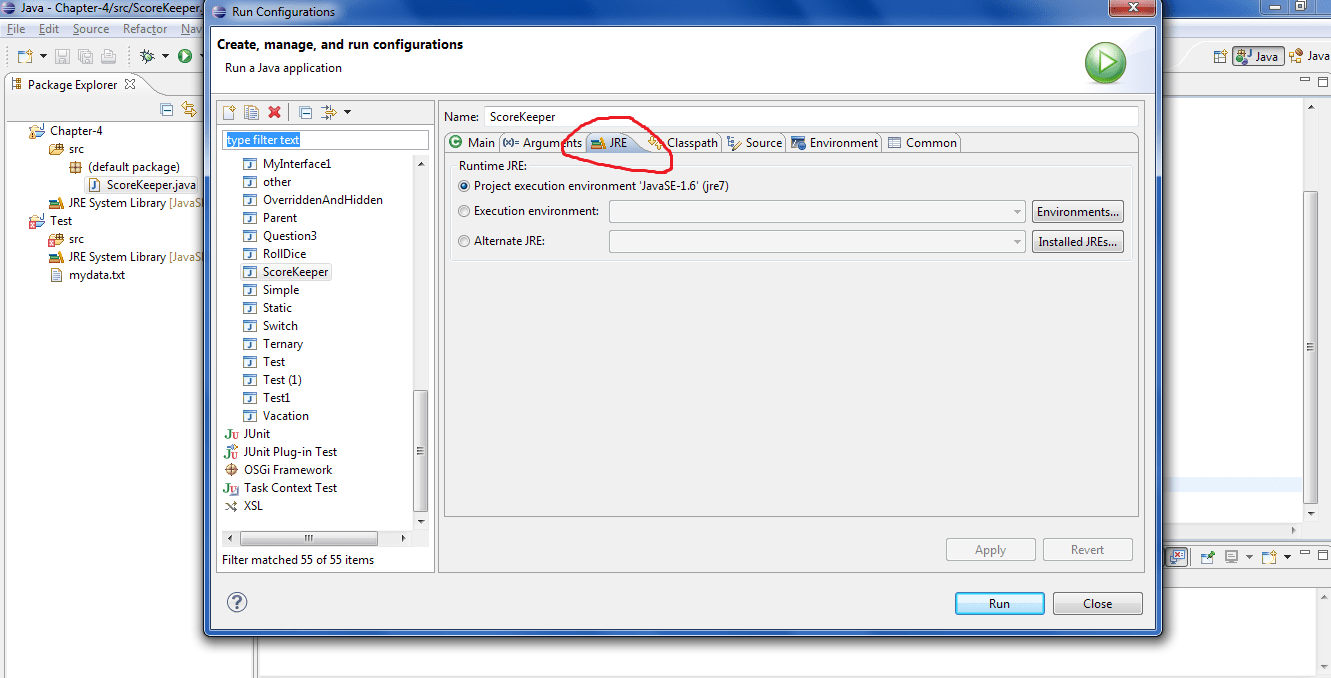Click the help question mark icon
The height and width of the screenshot is (678, 1331).
tap(237, 602)
